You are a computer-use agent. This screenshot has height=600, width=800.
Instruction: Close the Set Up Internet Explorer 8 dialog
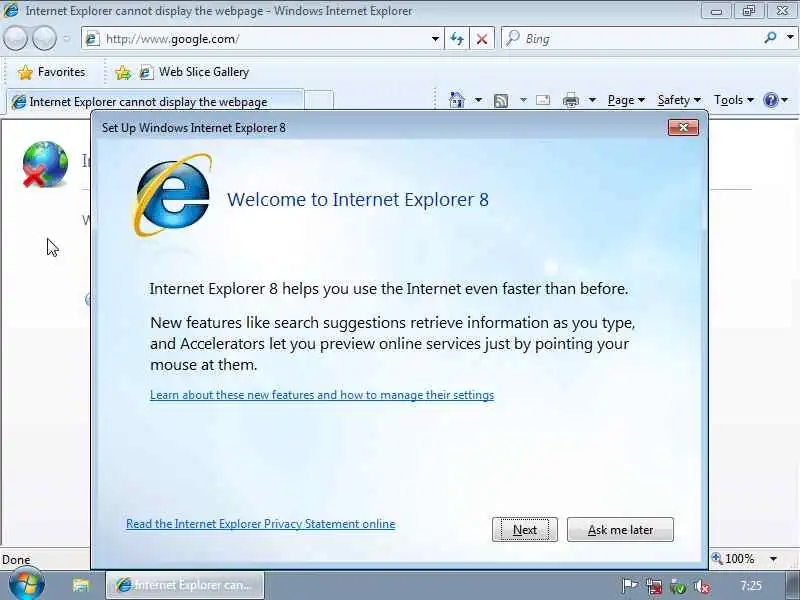tap(683, 127)
